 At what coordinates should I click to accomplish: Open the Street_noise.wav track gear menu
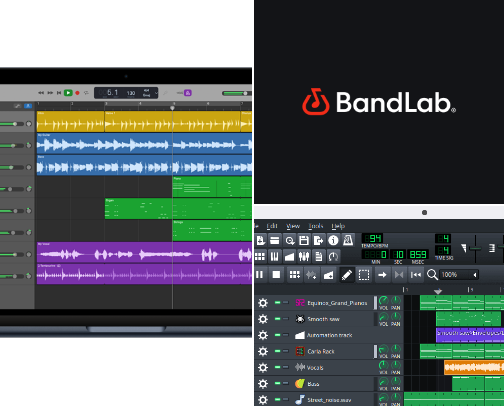(x=263, y=399)
